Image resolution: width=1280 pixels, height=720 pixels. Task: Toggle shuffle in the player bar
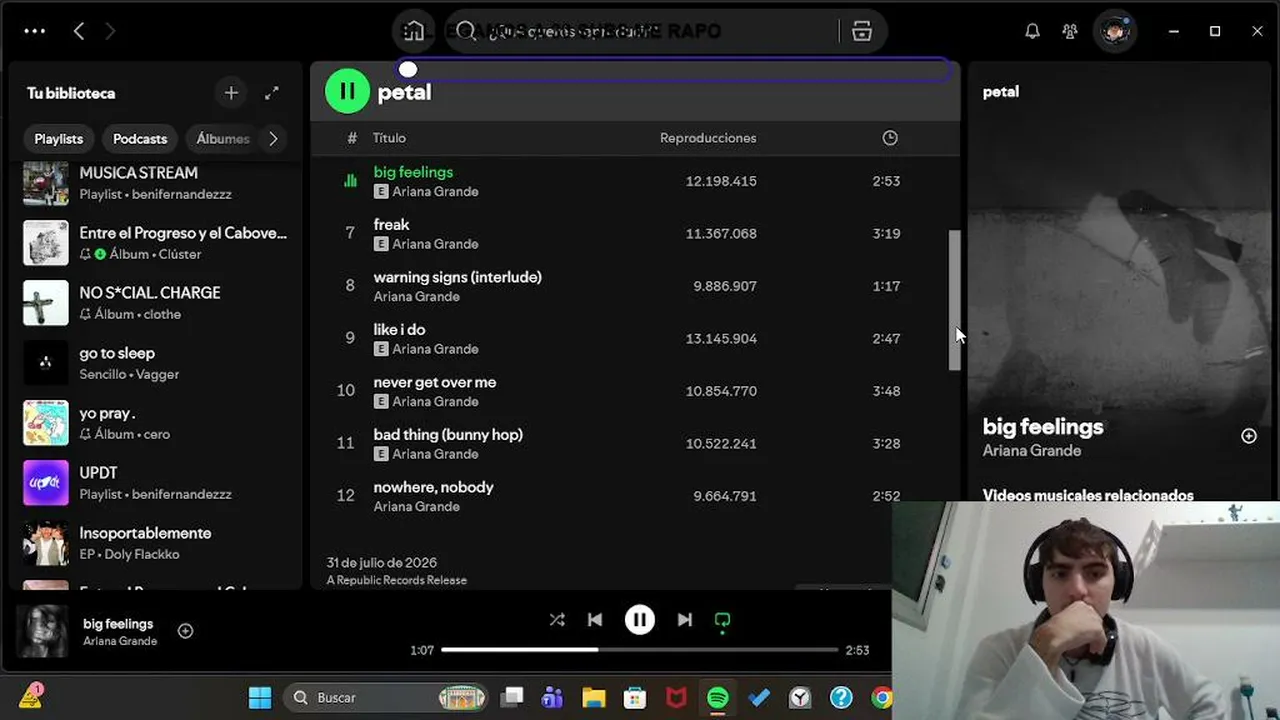(557, 620)
